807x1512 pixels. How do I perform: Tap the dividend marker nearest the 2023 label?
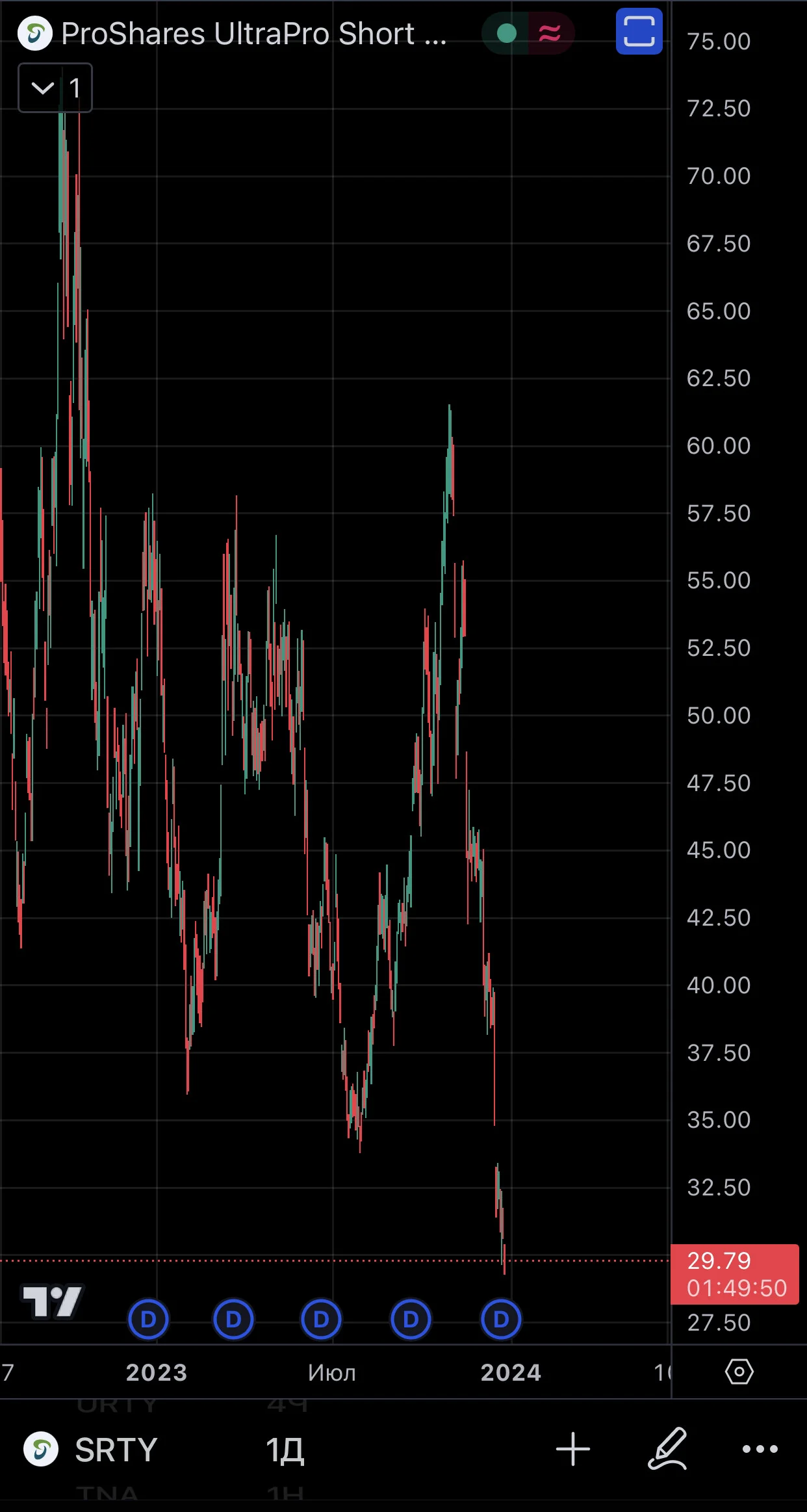(x=148, y=1319)
